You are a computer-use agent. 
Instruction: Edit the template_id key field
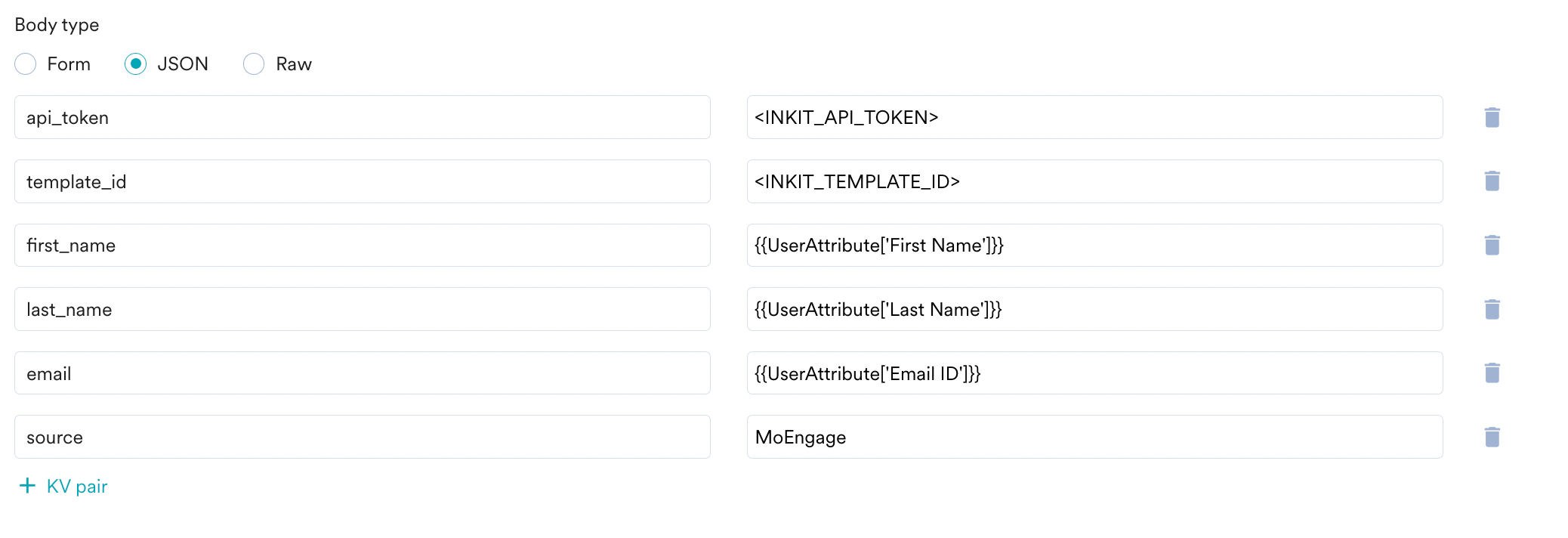[x=363, y=181]
